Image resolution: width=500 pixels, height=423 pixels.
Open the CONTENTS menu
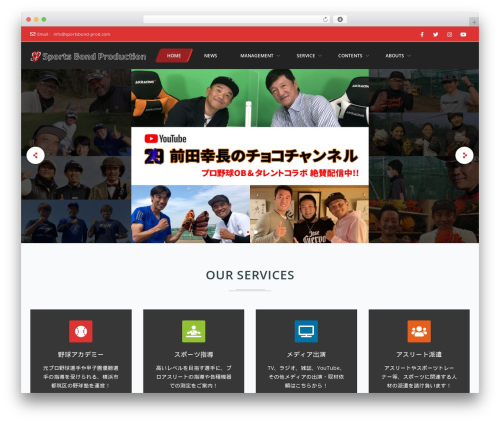(350, 56)
